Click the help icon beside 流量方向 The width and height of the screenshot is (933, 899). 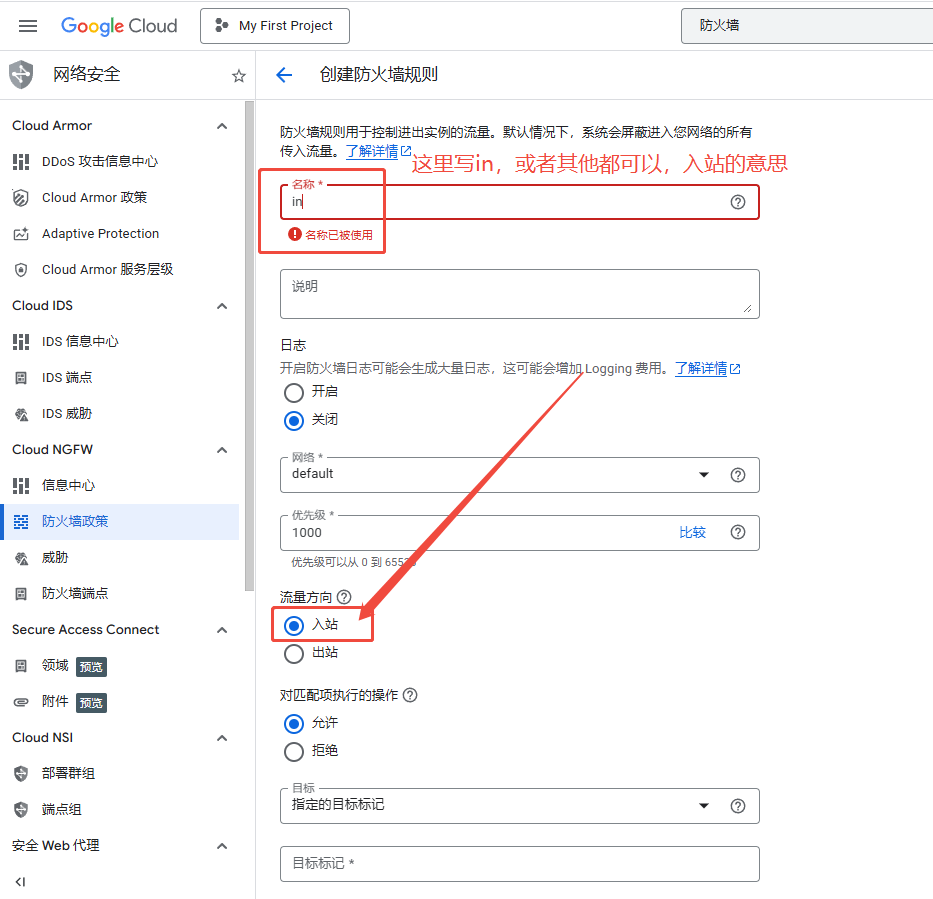coord(344,597)
